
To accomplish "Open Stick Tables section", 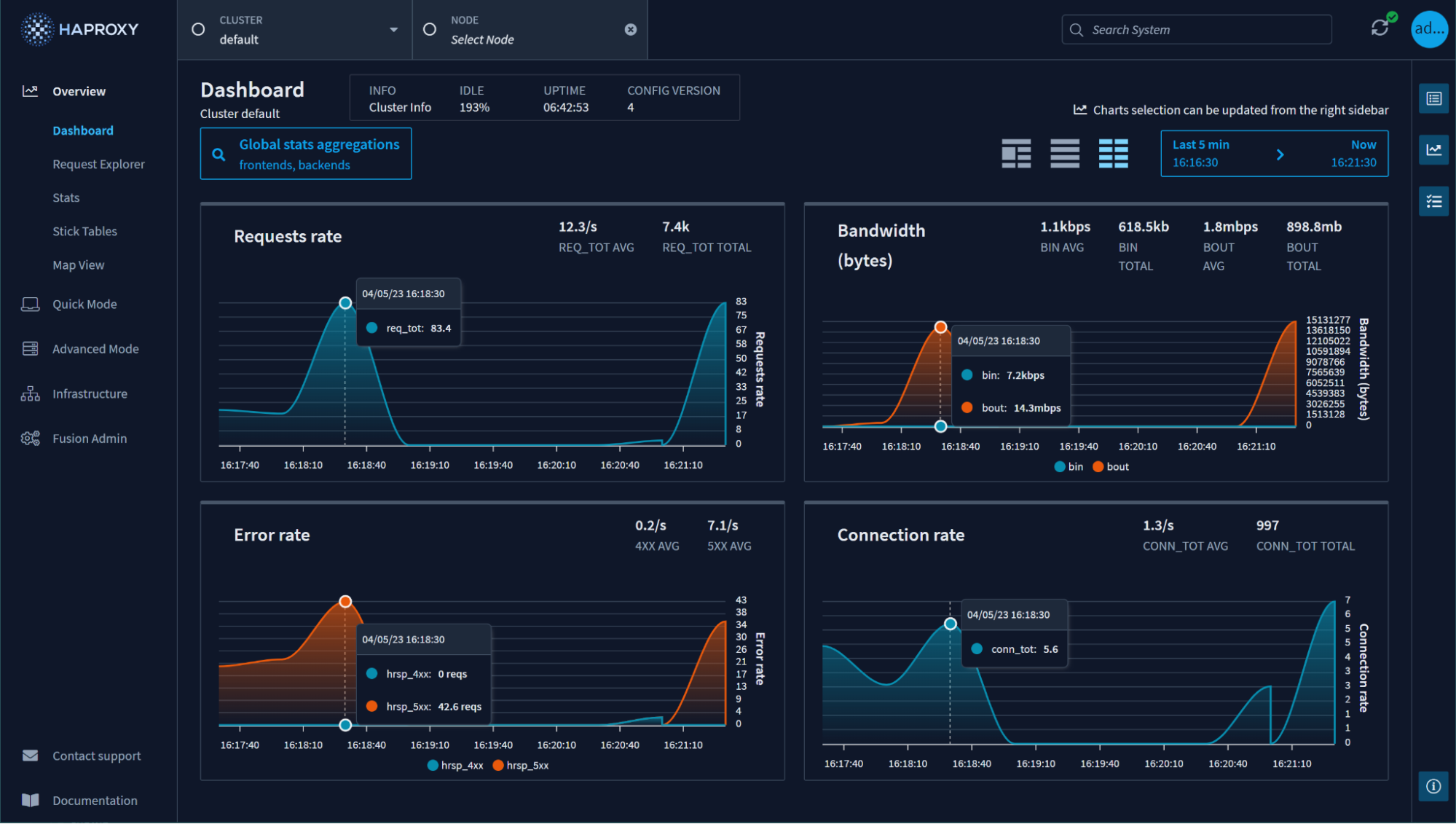I will tap(84, 230).
